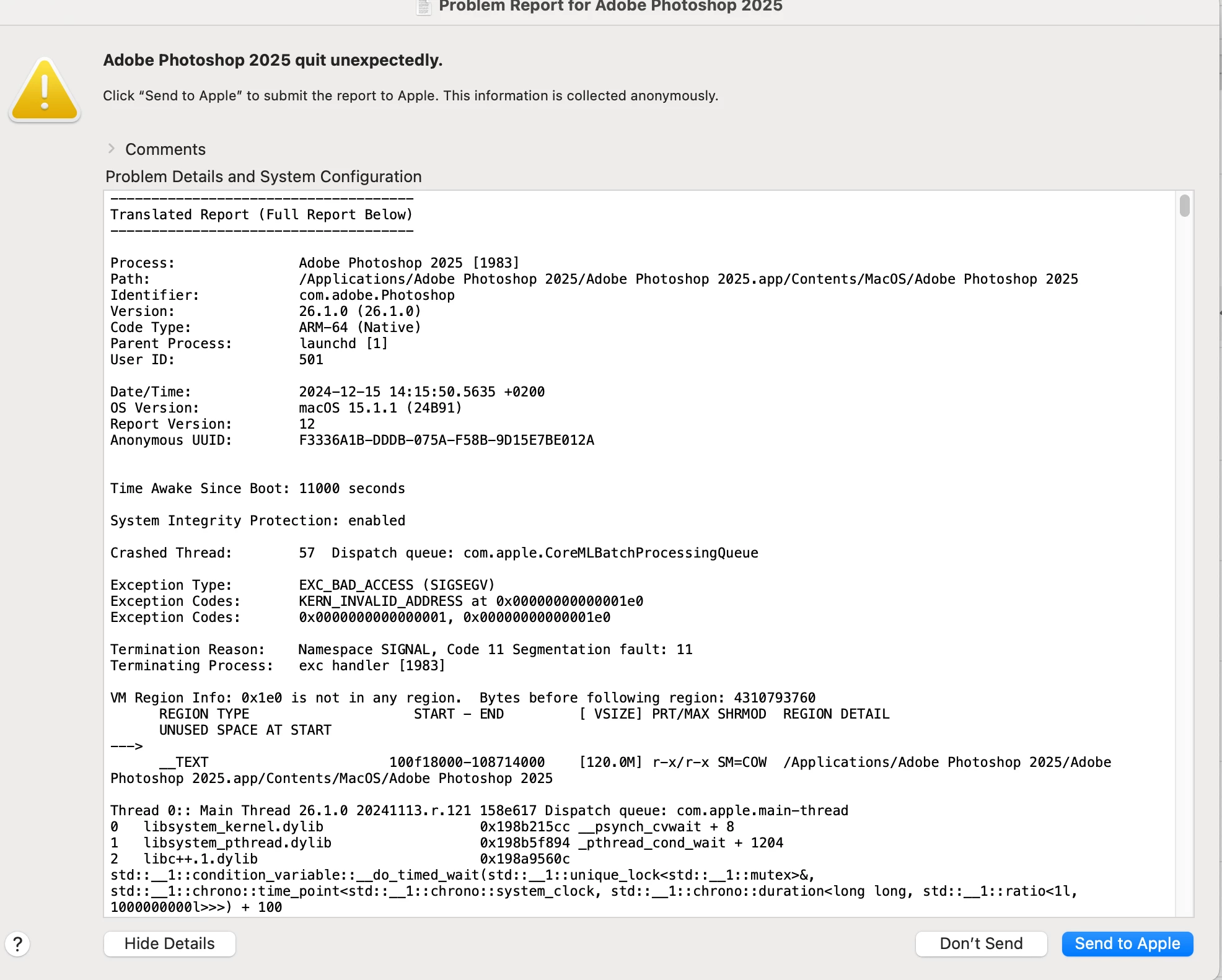
Task: Click the 'Translated Report' header line
Action: coord(261,214)
